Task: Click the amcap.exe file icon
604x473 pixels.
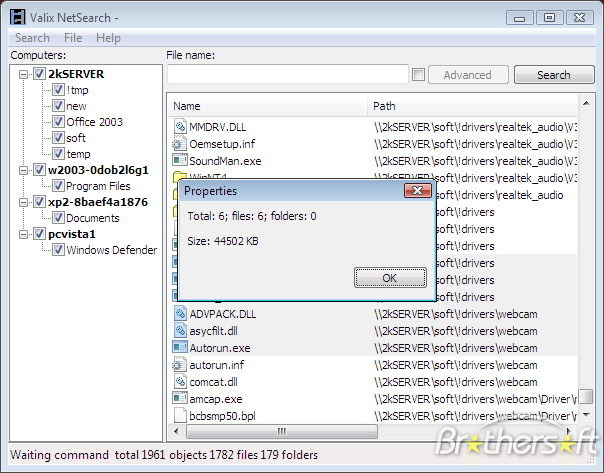Action: (180, 398)
